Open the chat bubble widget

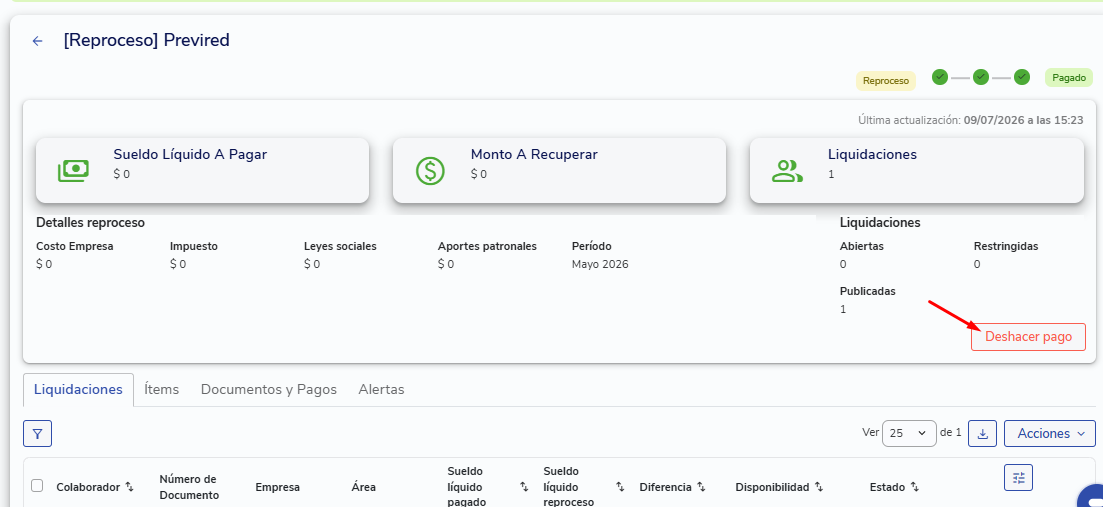1091,496
